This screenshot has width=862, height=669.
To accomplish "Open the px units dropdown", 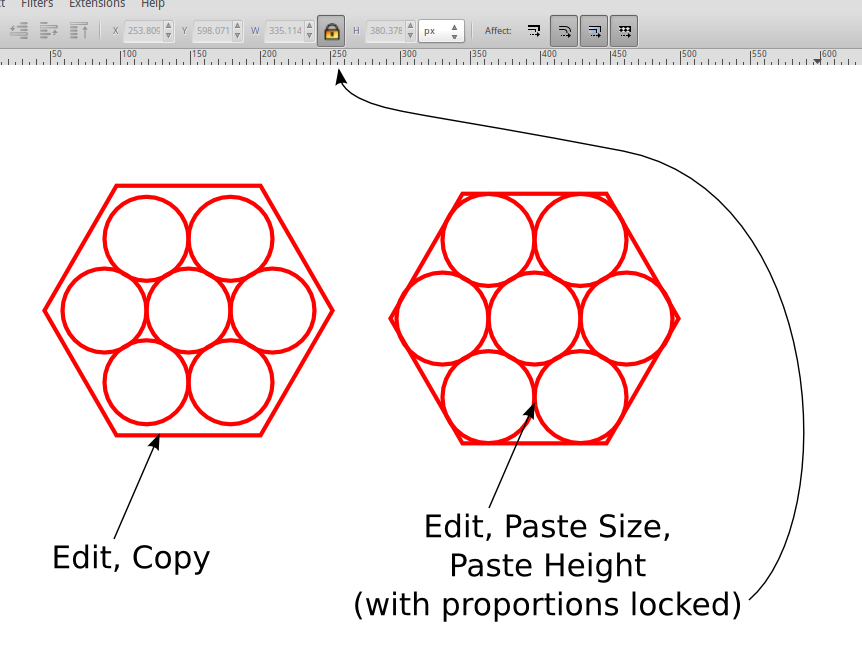I will (441, 31).
